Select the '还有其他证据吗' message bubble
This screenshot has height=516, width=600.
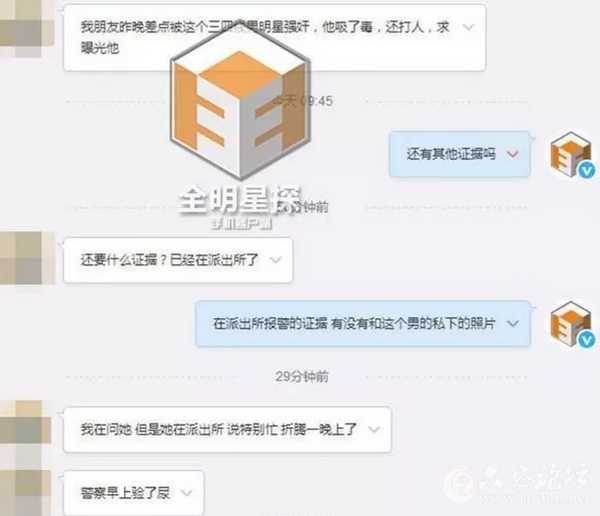click(x=459, y=154)
